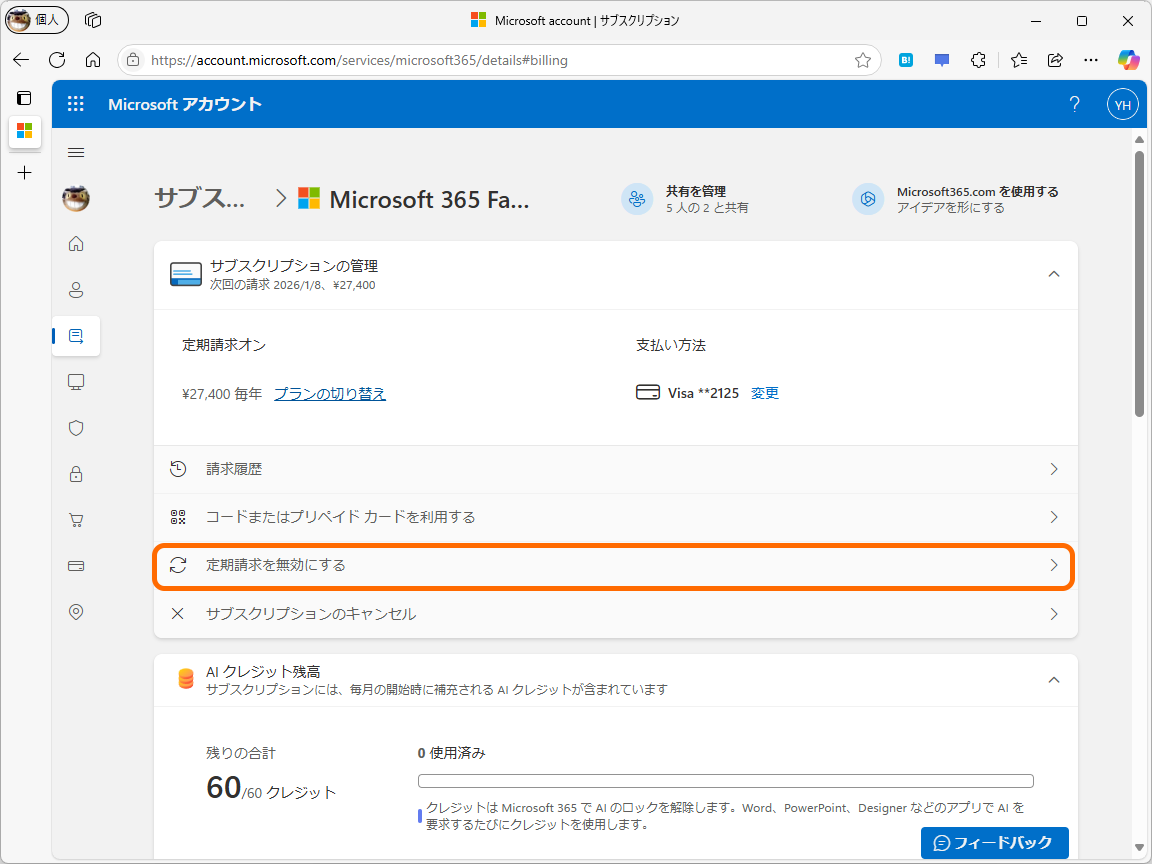Collapse the subscription management section

point(1053,273)
